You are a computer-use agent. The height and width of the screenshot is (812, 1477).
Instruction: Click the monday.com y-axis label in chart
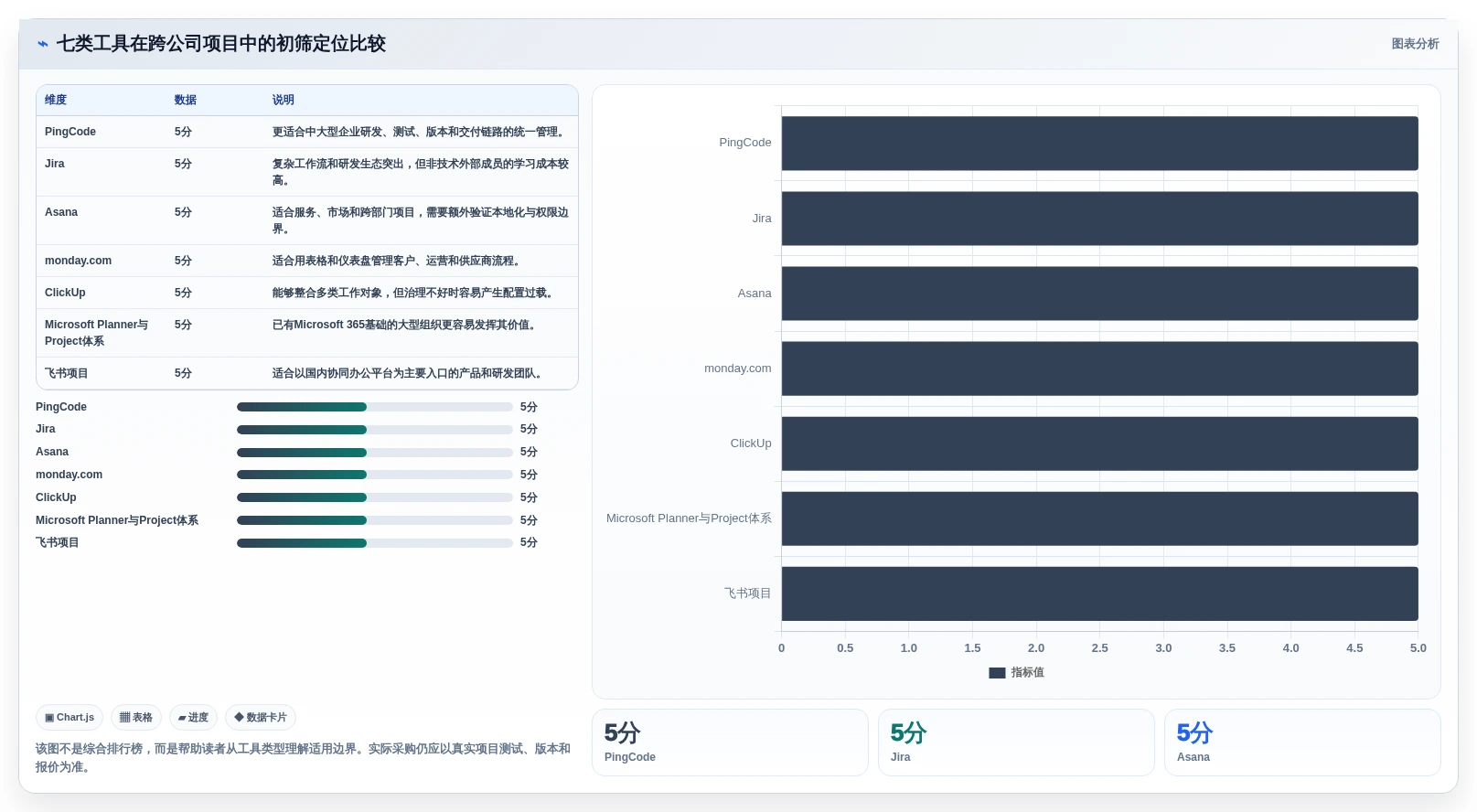pos(738,369)
